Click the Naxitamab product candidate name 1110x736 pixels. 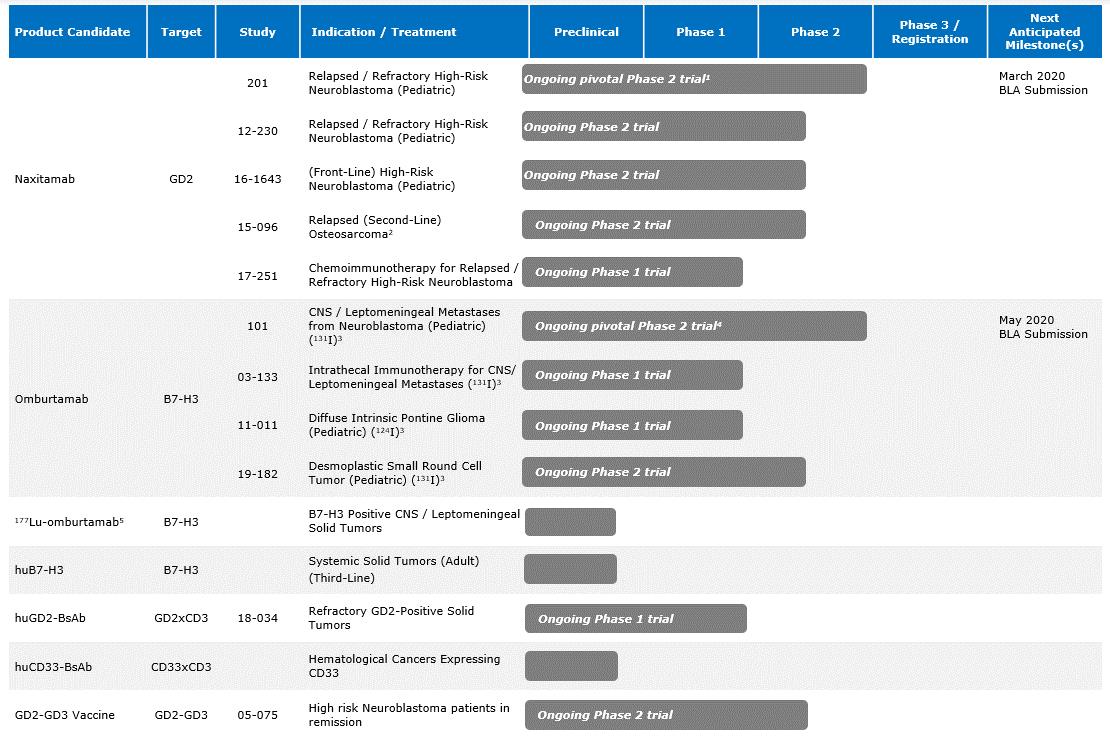point(45,179)
